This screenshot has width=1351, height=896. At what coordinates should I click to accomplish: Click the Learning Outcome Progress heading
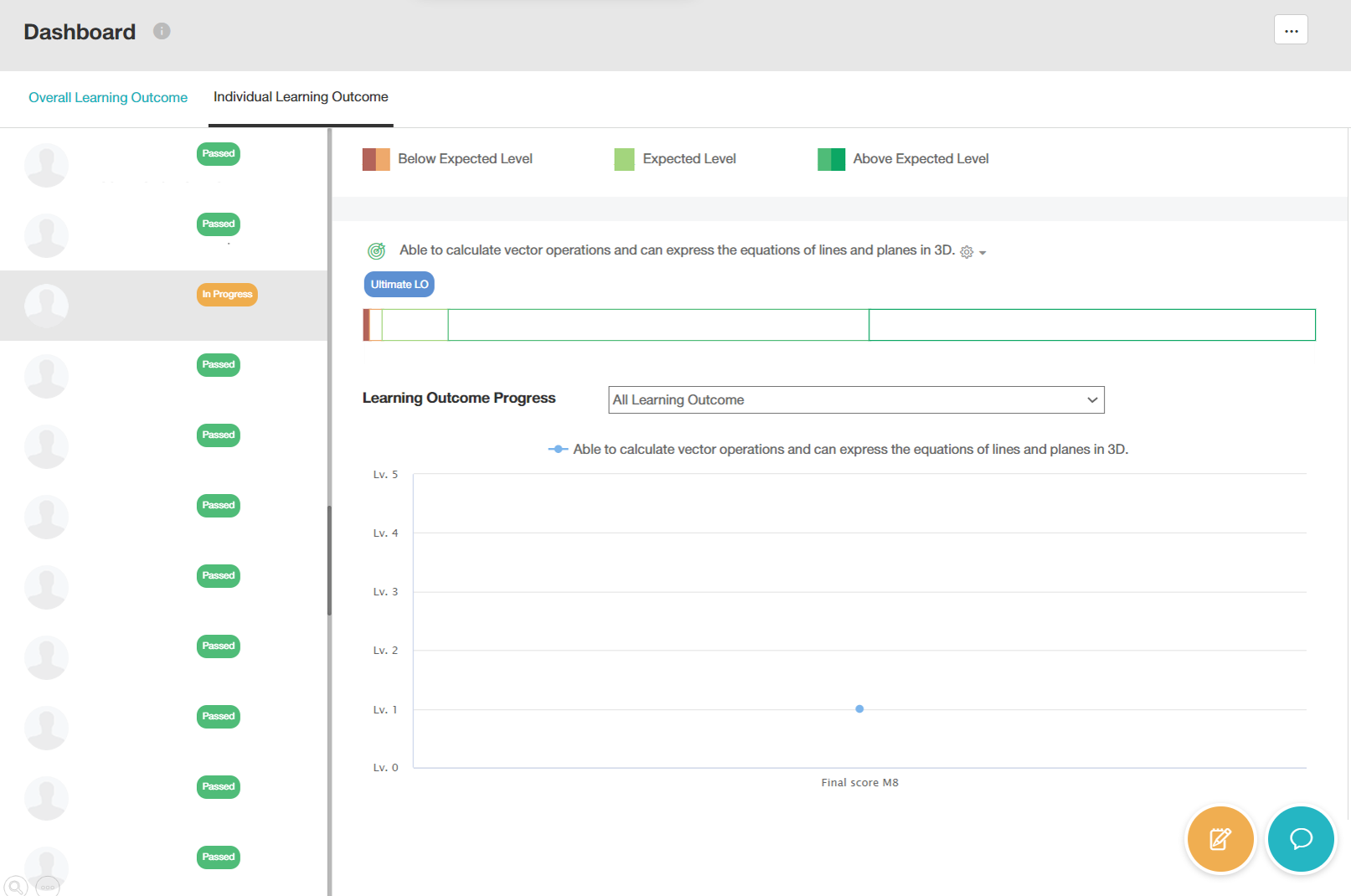pyautogui.click(x=459, y=399)
